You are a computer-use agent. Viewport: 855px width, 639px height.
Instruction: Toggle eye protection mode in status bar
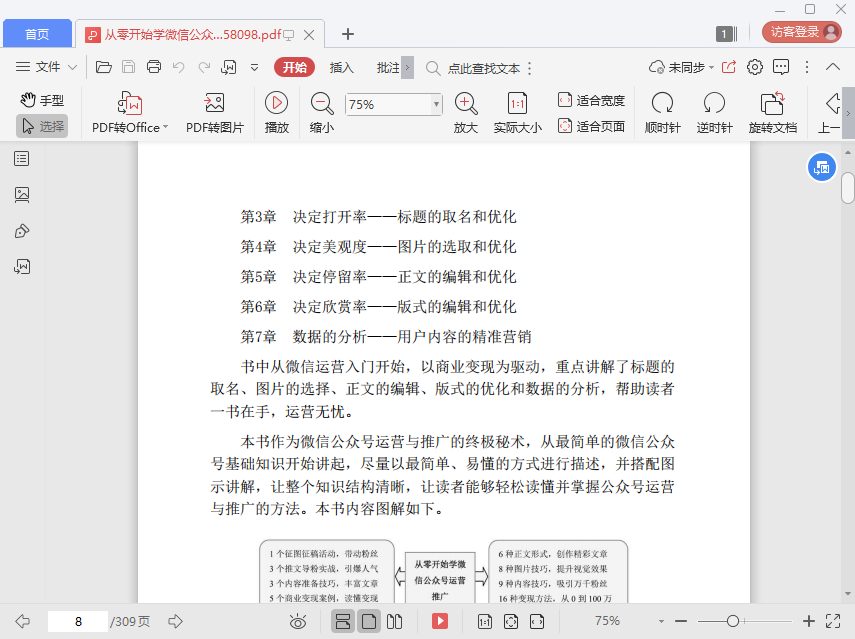tap(297, 621)
